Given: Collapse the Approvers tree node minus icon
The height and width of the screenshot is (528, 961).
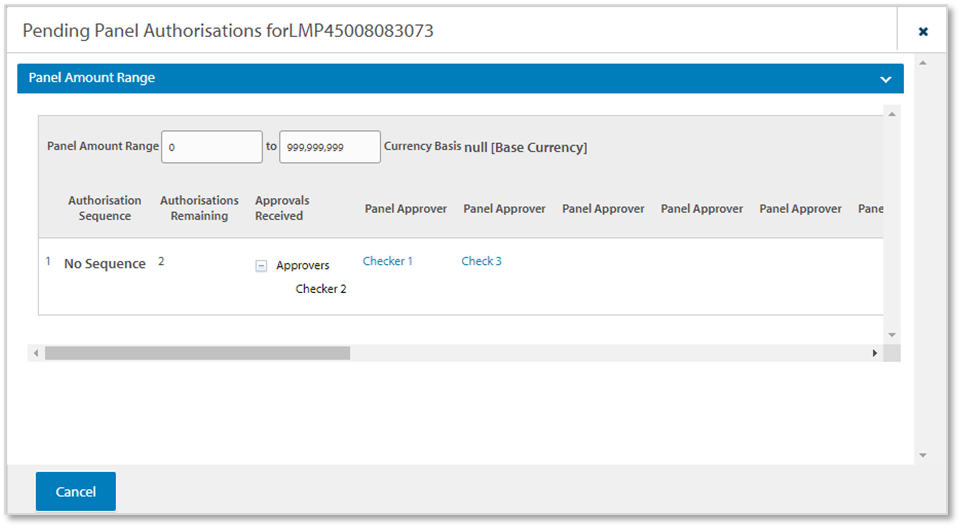Looking at the screenshot, I should [x=261, y=266].
